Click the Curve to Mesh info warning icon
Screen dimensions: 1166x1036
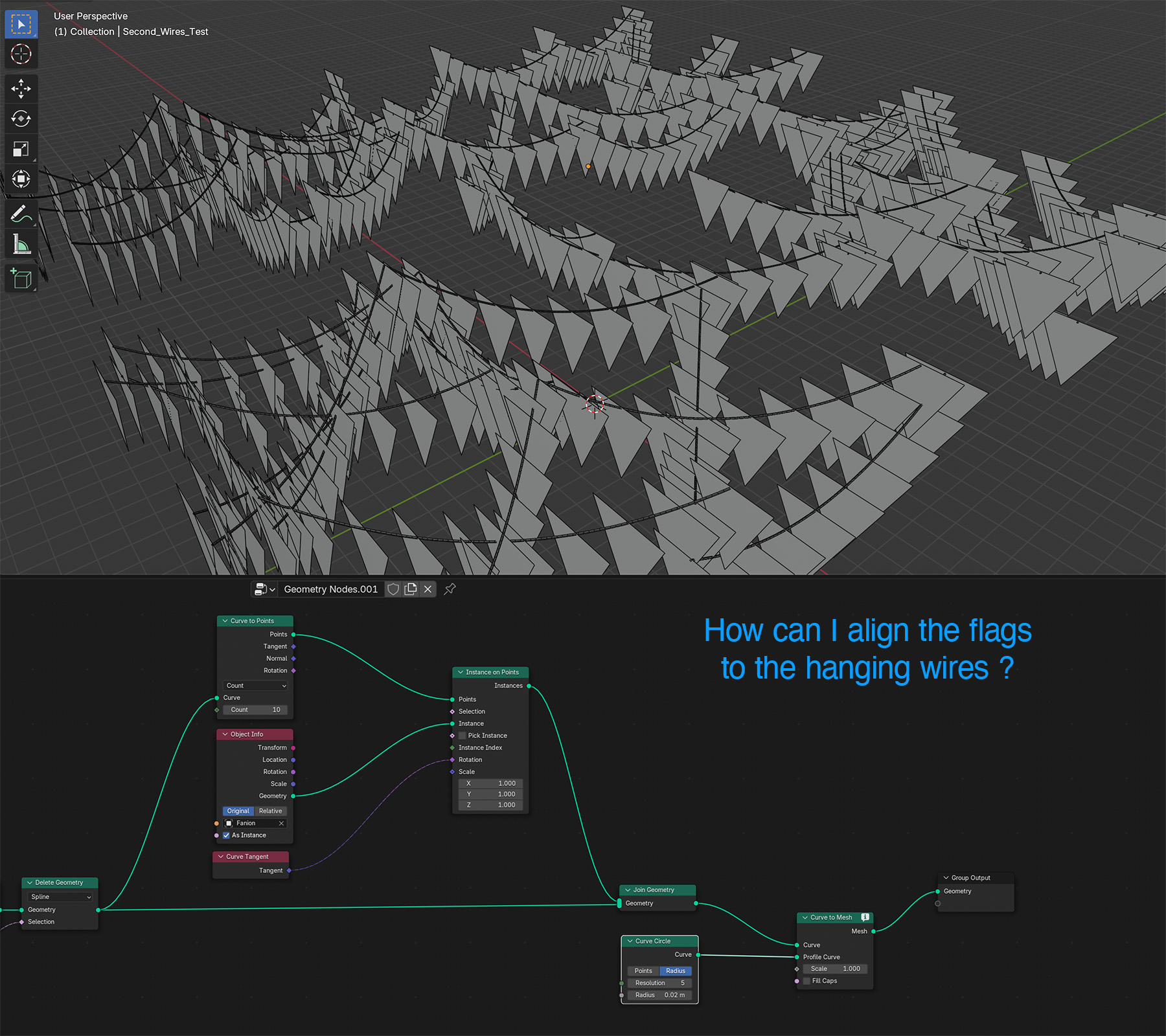tap(865, 918)
